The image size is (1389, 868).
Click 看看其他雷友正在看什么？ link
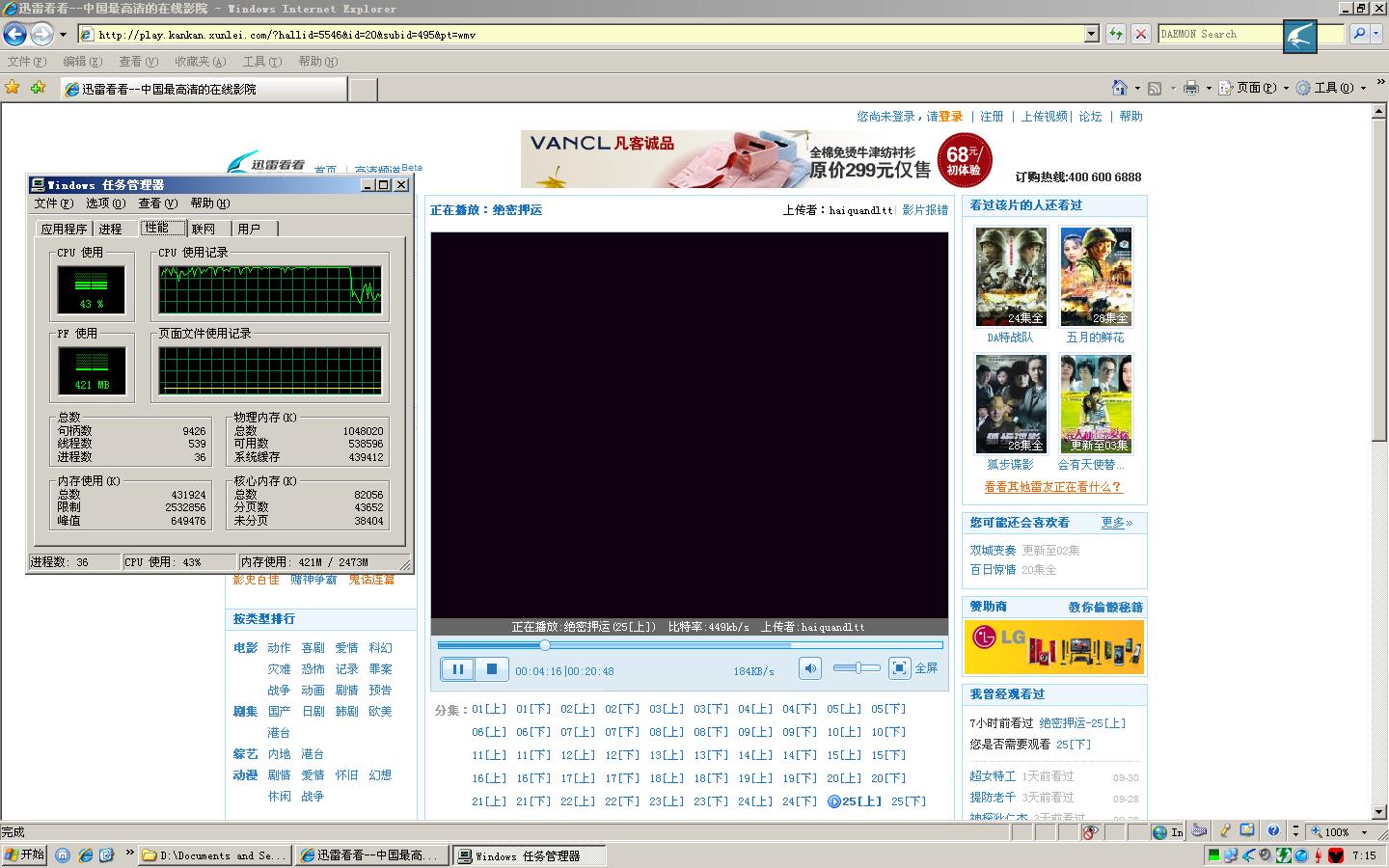point(1053,487)
